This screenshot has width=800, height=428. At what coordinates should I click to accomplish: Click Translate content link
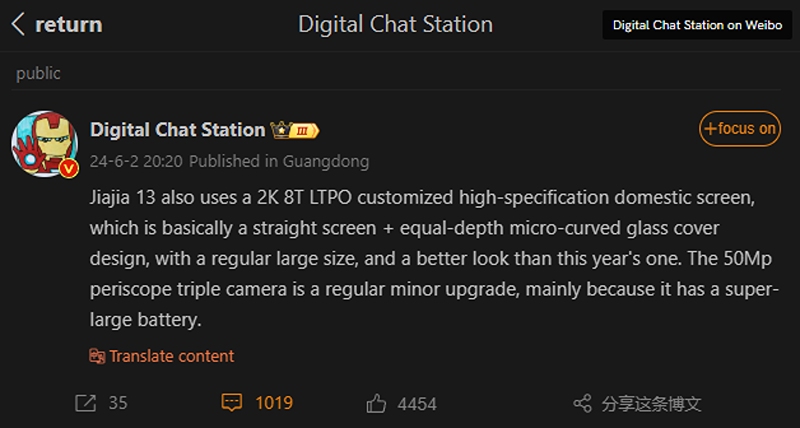171,356
